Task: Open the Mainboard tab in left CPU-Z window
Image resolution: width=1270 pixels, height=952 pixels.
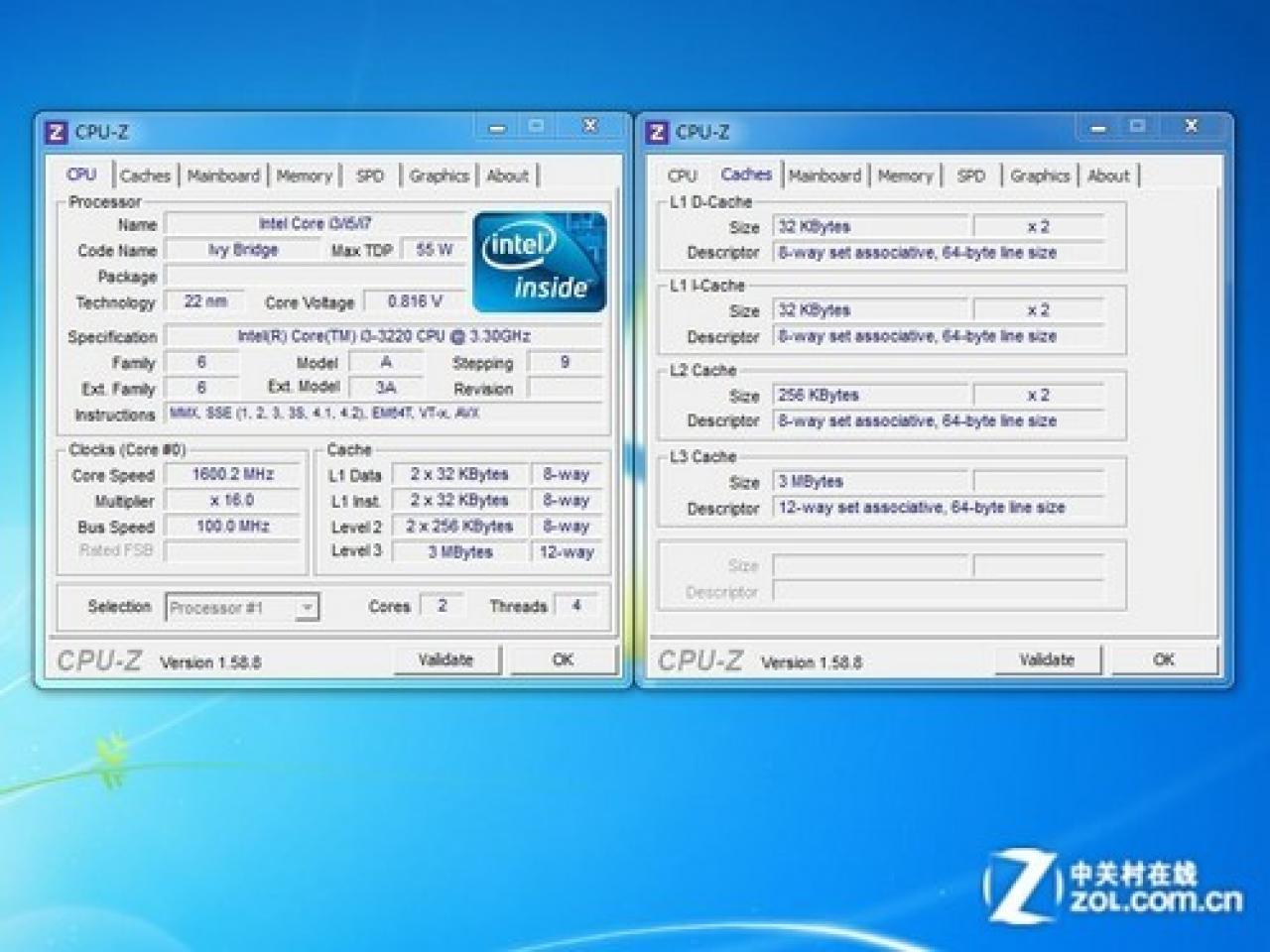Action: tap(223, 176)
